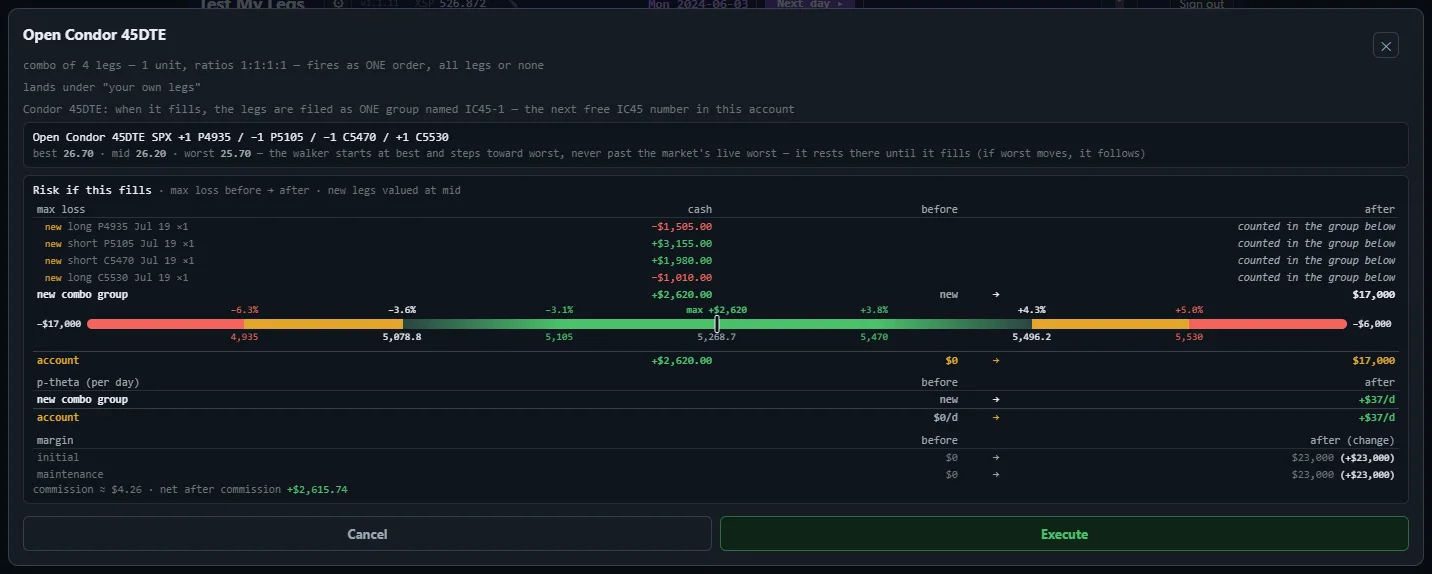
Task: Click the "initial" margin row label
Action: tap(58, 457)
